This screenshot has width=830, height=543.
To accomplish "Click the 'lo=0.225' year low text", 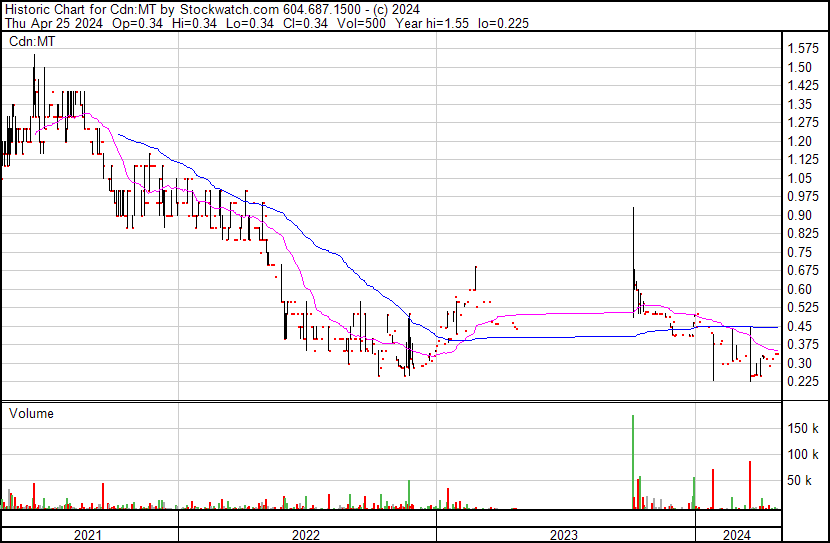I will click(x=503, y=23).
